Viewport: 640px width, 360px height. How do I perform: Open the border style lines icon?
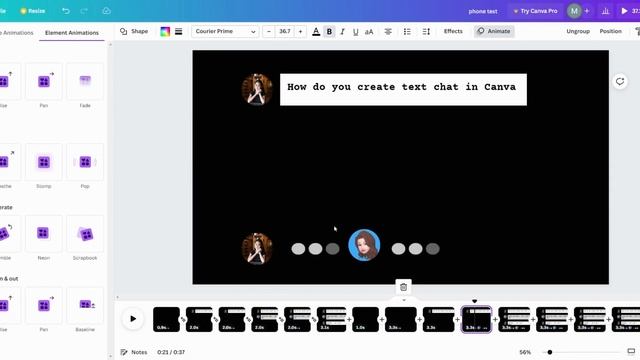(x=179, y=31)
